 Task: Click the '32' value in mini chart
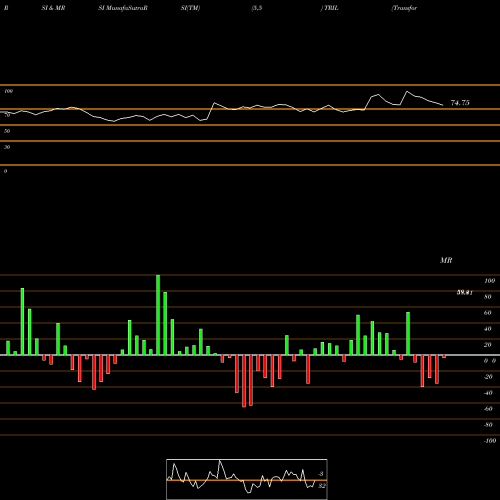point(322,486)
